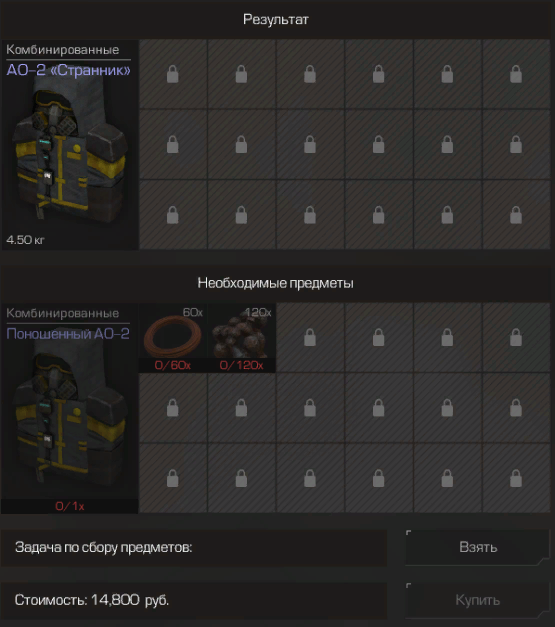
Task: Click the Результат section header
Action: (x=276, y=19)
